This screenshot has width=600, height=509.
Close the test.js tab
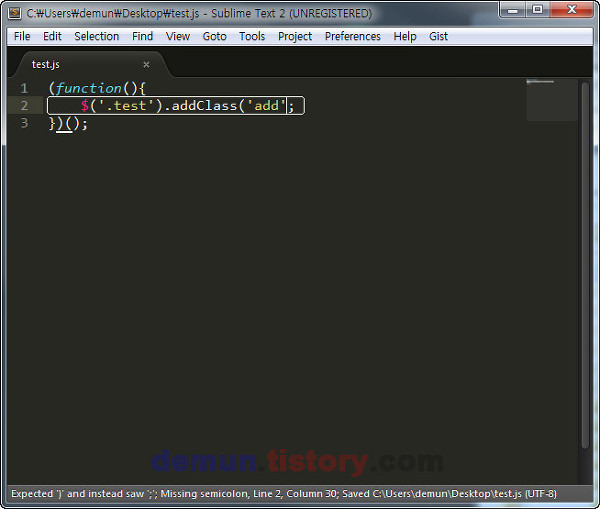[146, 65]
